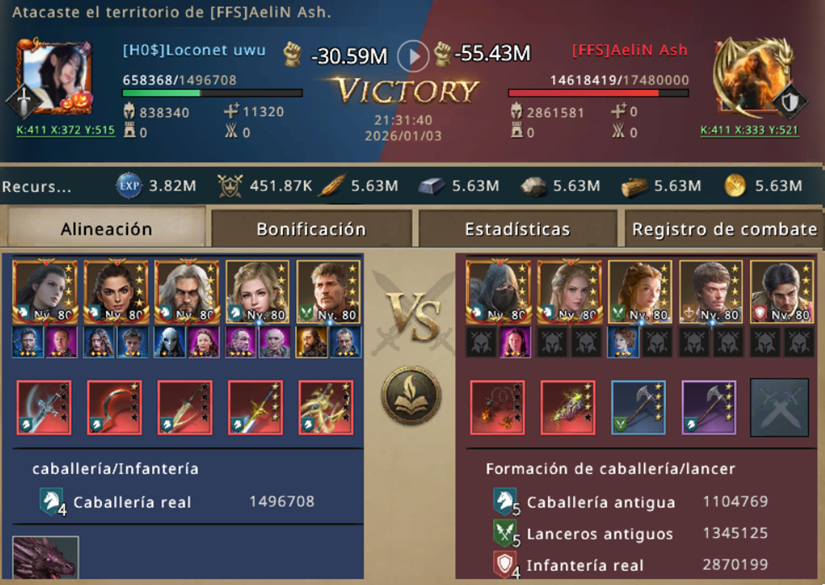This screenshot has height=585, width=825.
Task: Click the gold coin resource icon
Action: (735, 186)
